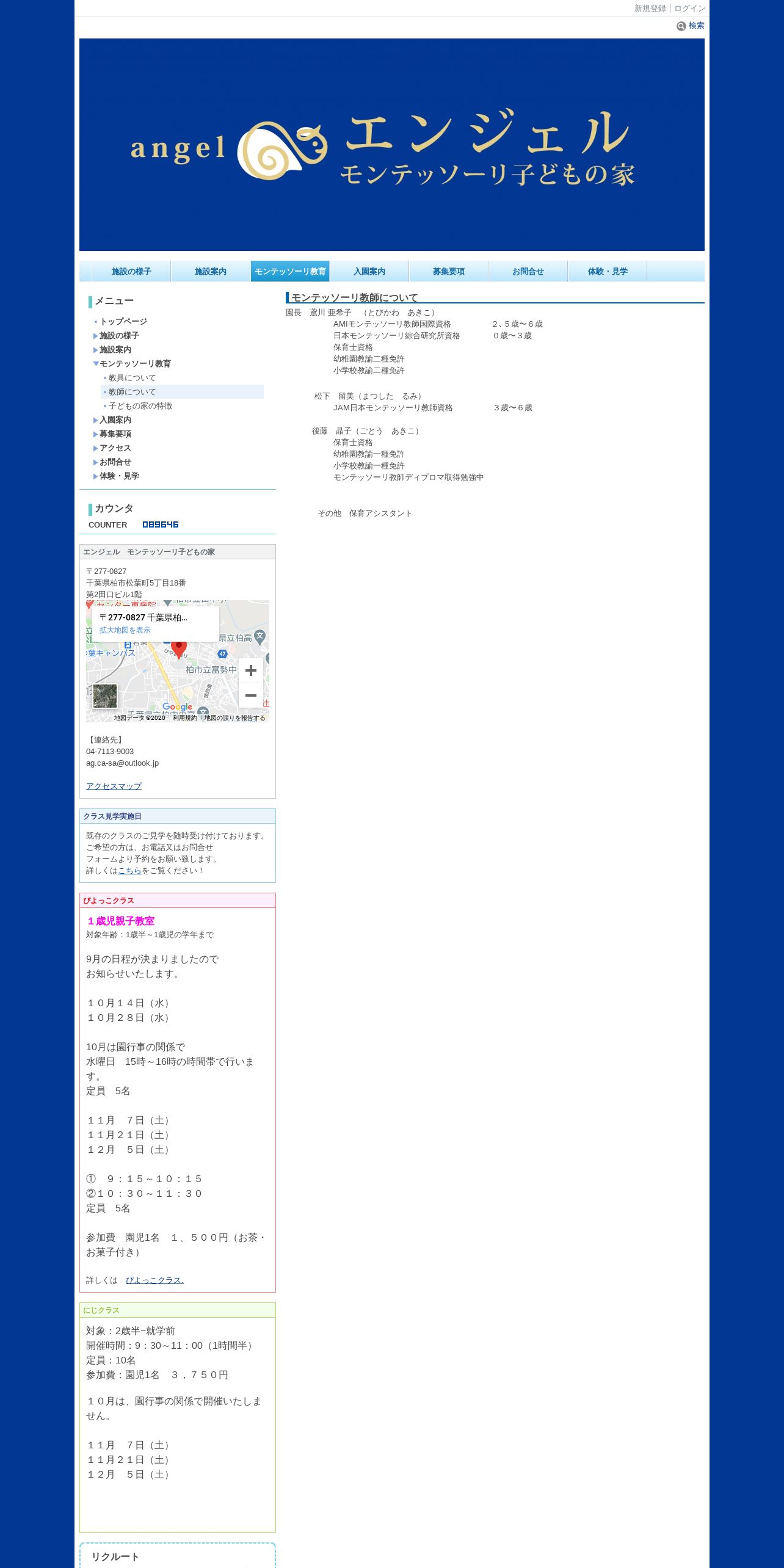Click the モンテッソーリ教師について heading
The image size is (784, 1568).
pyautogui.click(x=355, y=297)
